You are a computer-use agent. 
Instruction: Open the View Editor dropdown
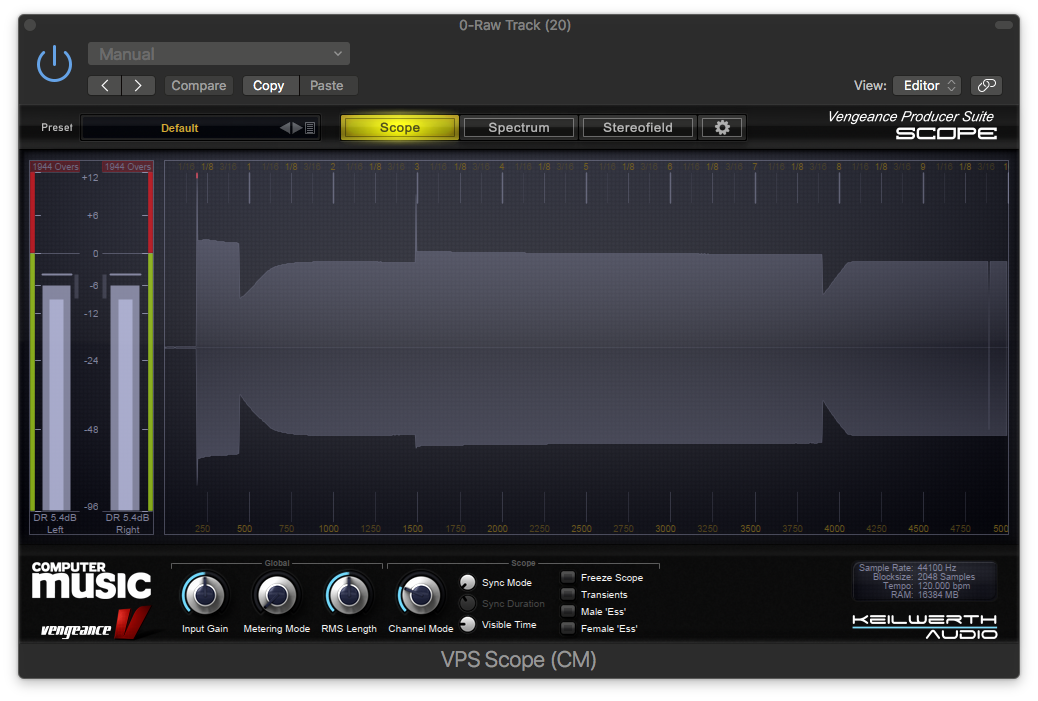coord(927,85)
